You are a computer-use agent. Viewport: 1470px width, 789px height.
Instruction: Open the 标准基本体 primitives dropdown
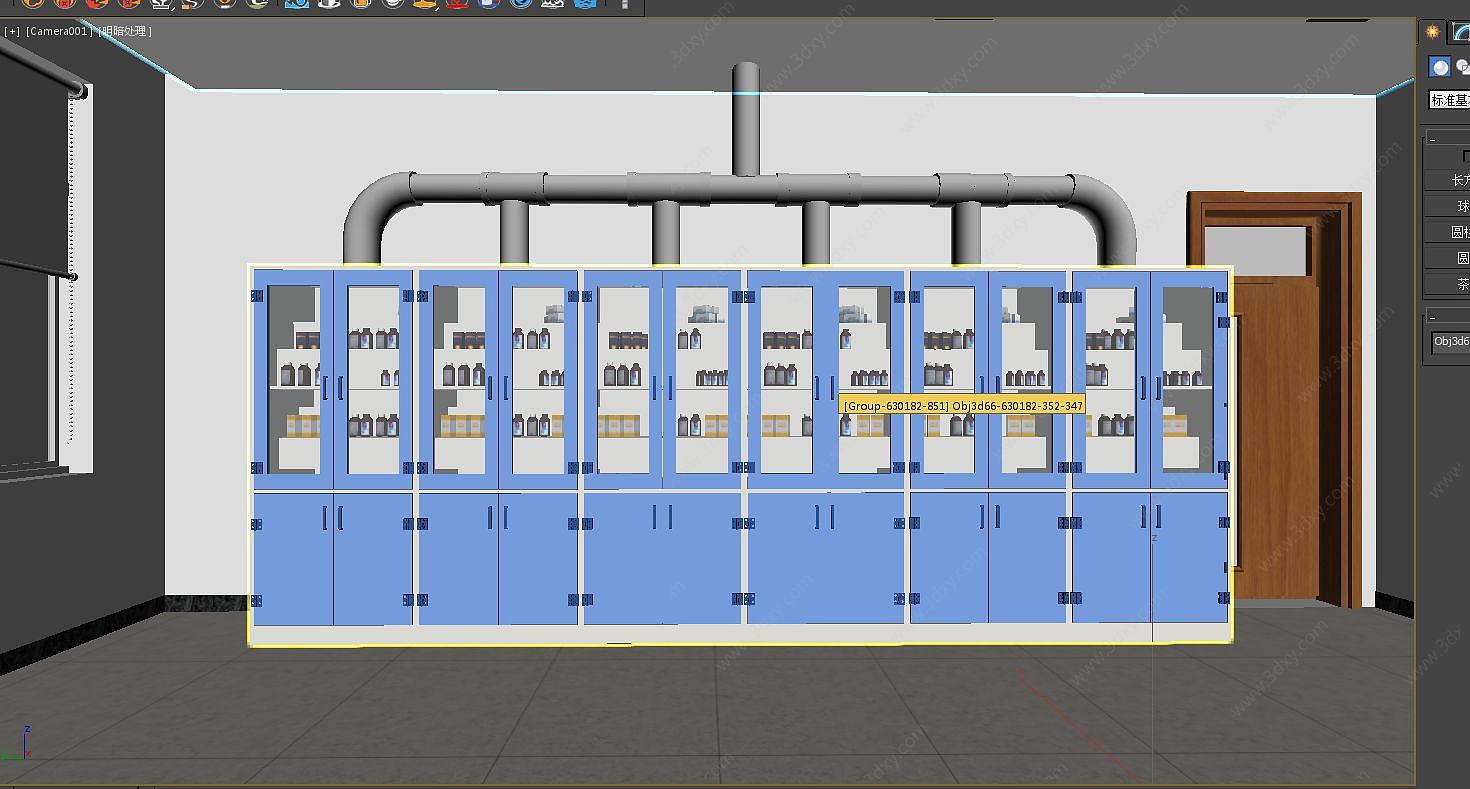point(1449,100)
